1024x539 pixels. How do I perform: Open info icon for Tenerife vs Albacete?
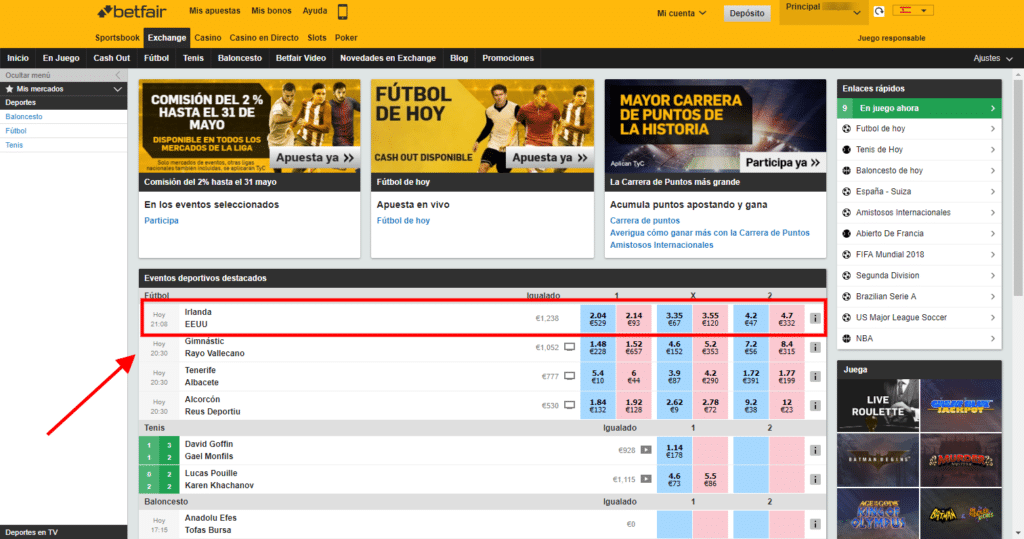pos(815,376)
